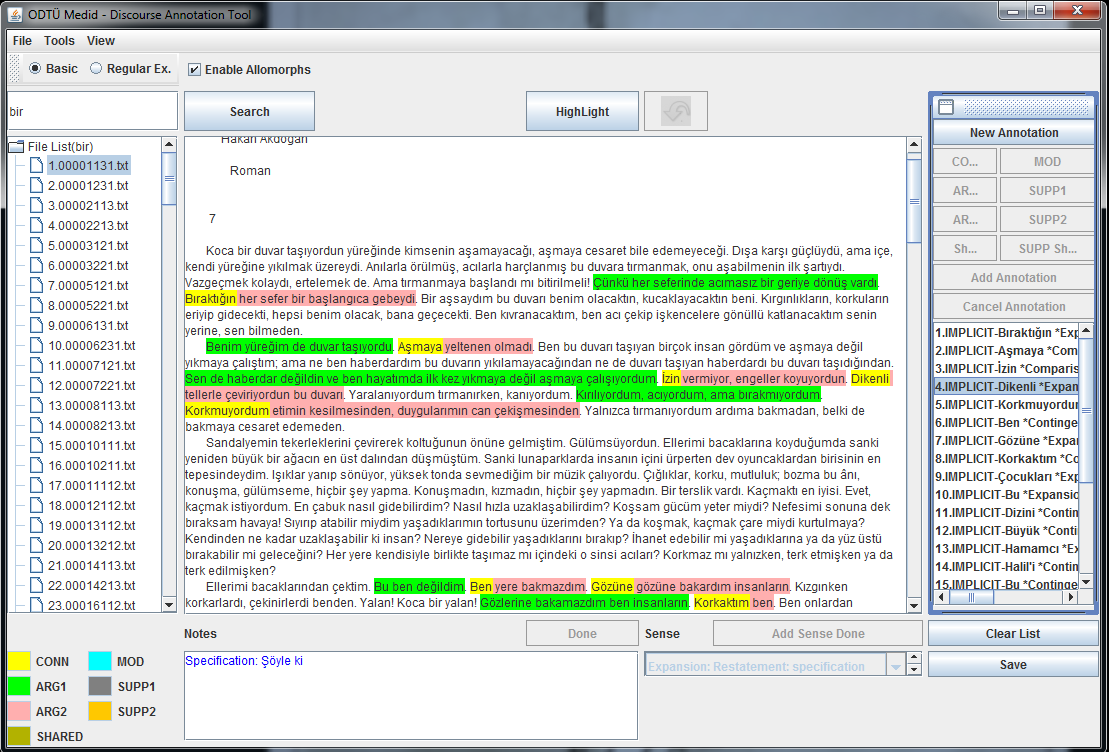Click the MOD annotation button
This screenshot has height=752, width=1109.
click(x=1047, y=161)
